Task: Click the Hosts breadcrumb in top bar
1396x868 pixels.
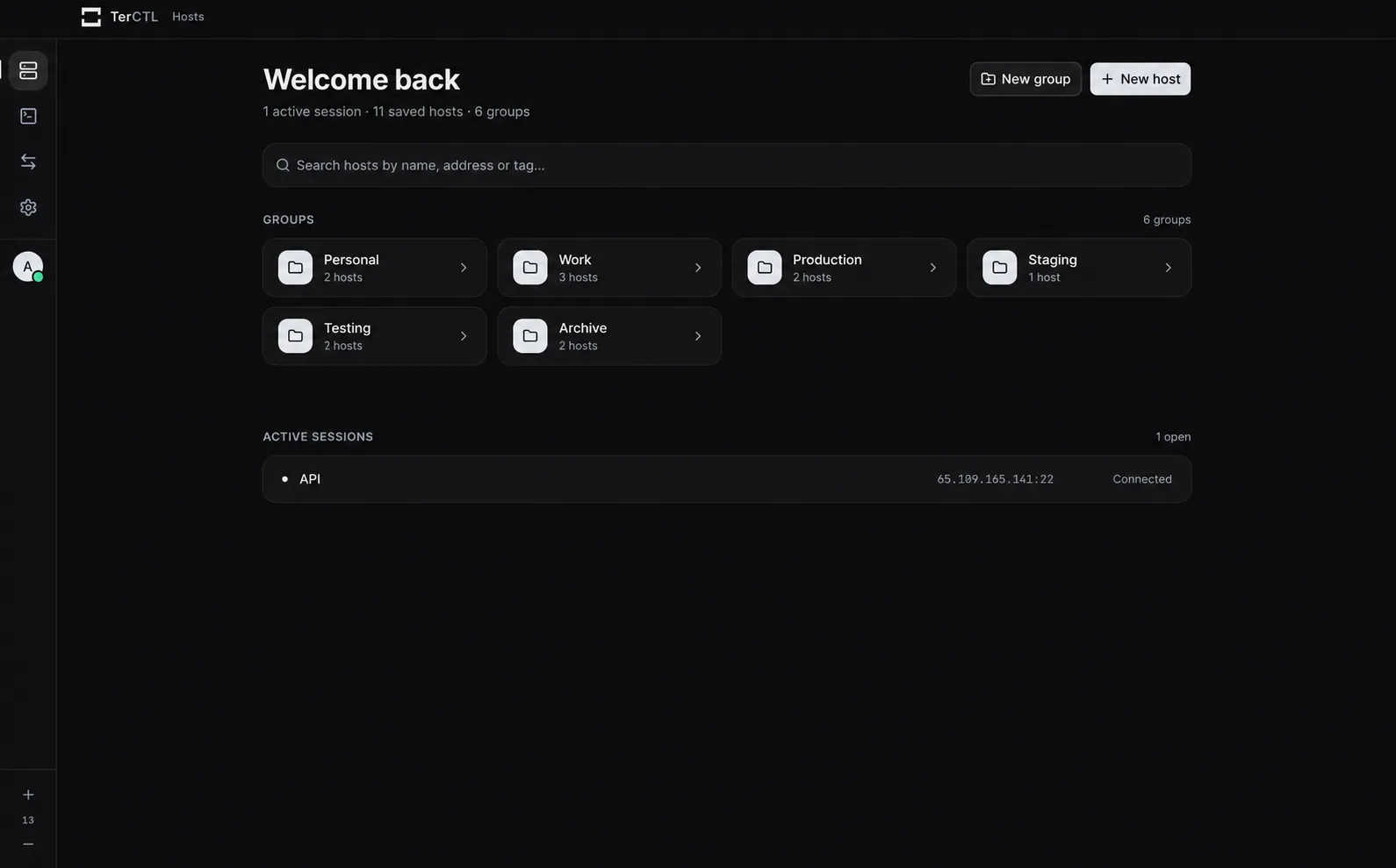Action: point(188,17)
